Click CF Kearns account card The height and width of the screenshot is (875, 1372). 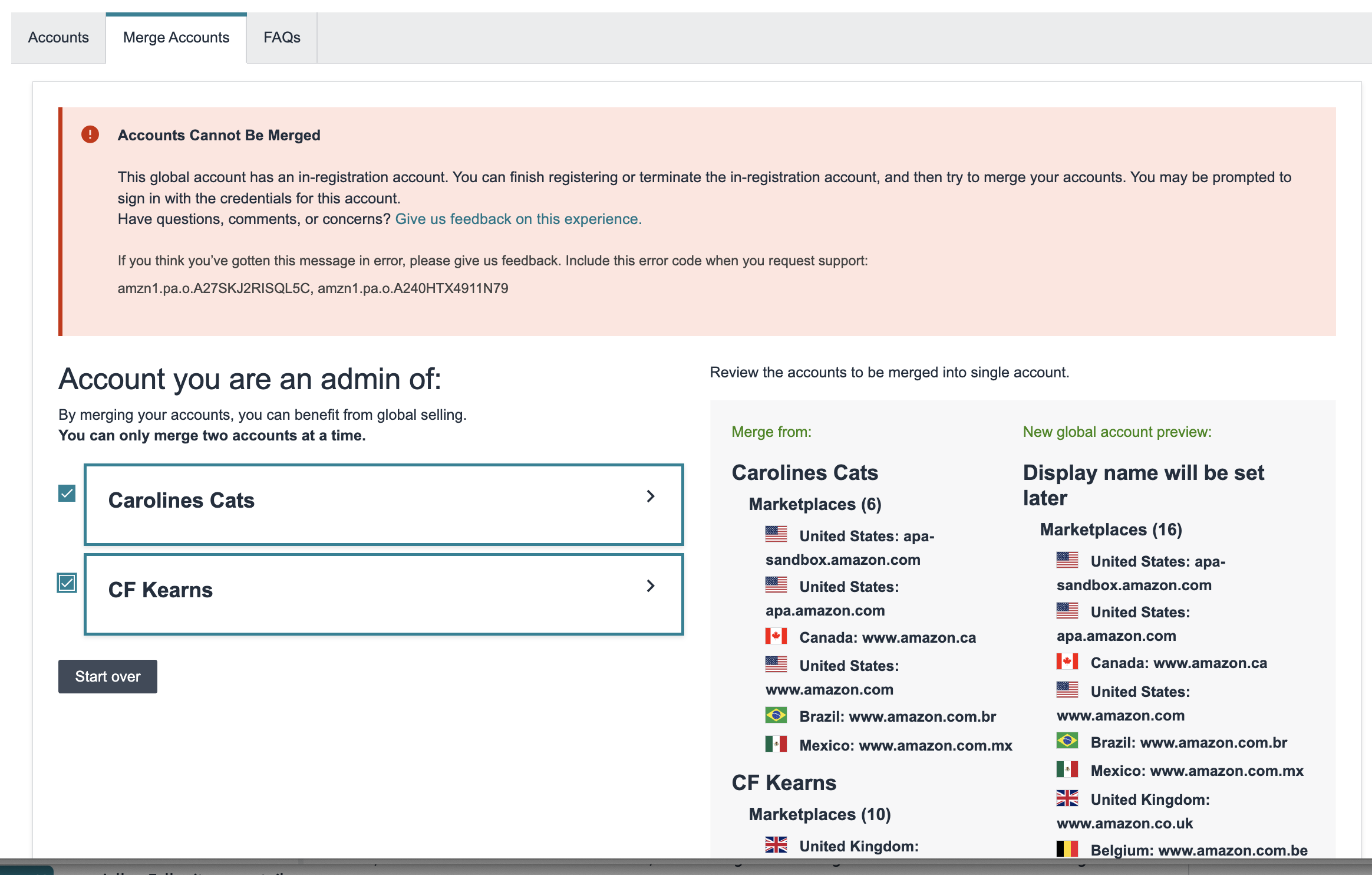pyautogui.click(x=384, y=594)
